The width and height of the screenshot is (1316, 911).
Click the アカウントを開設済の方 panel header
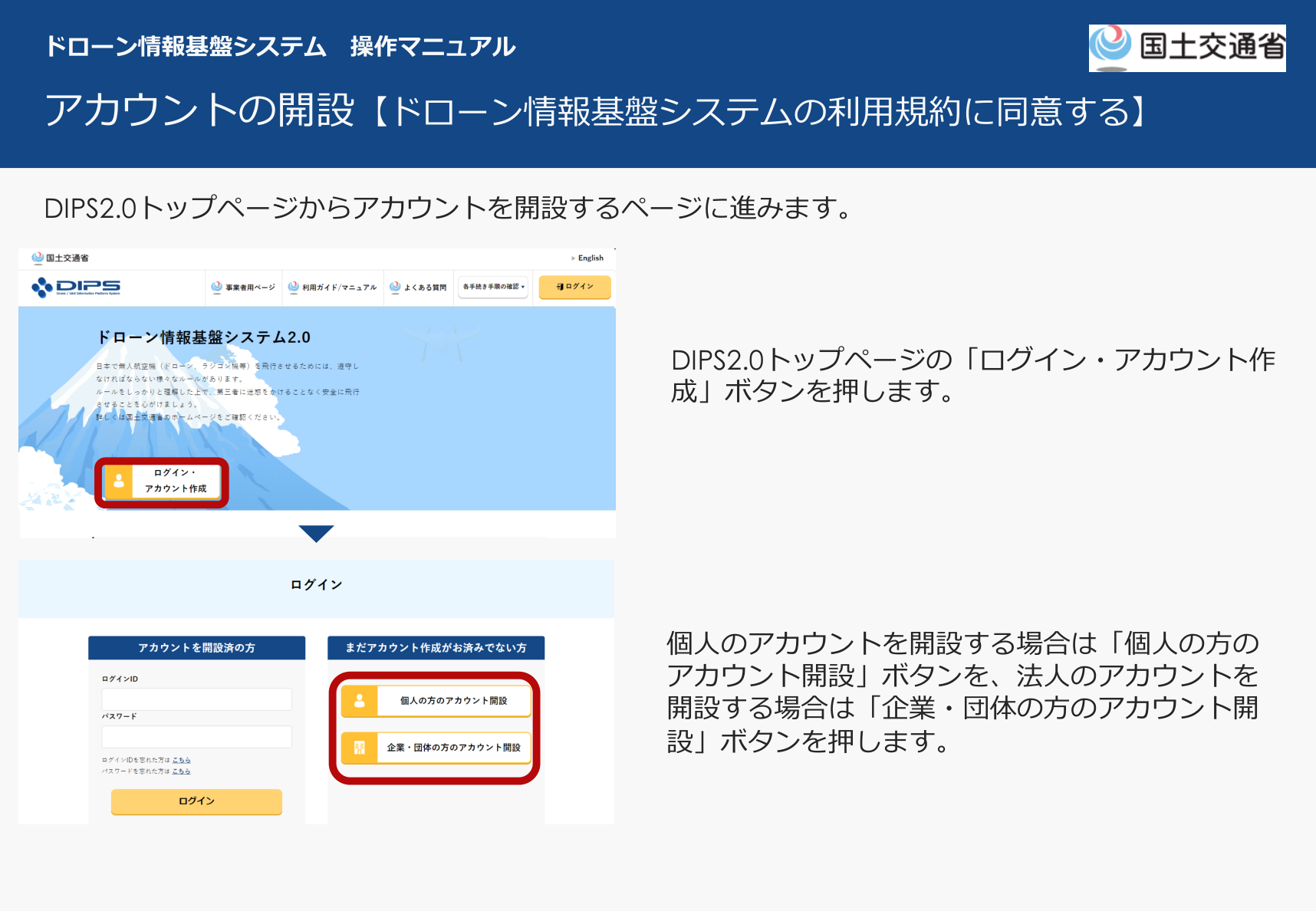coord(196,648)
